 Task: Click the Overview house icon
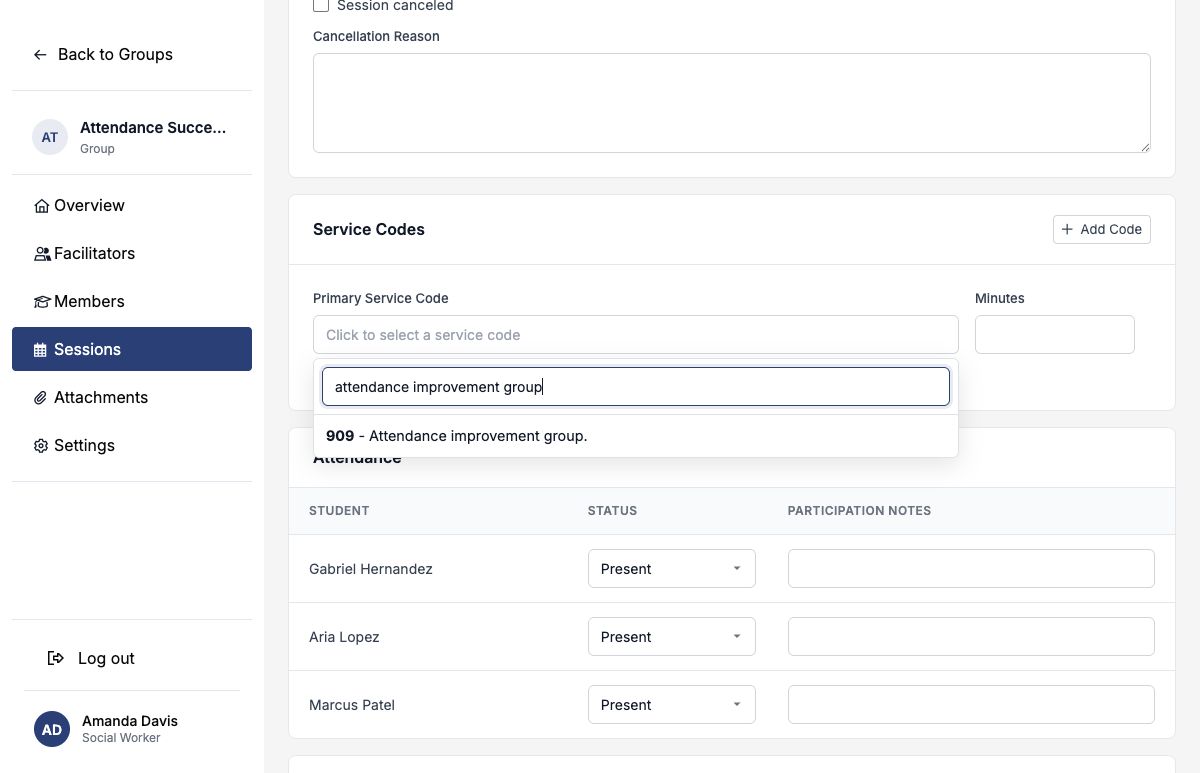pyautogui.click(x=41, y=206)
